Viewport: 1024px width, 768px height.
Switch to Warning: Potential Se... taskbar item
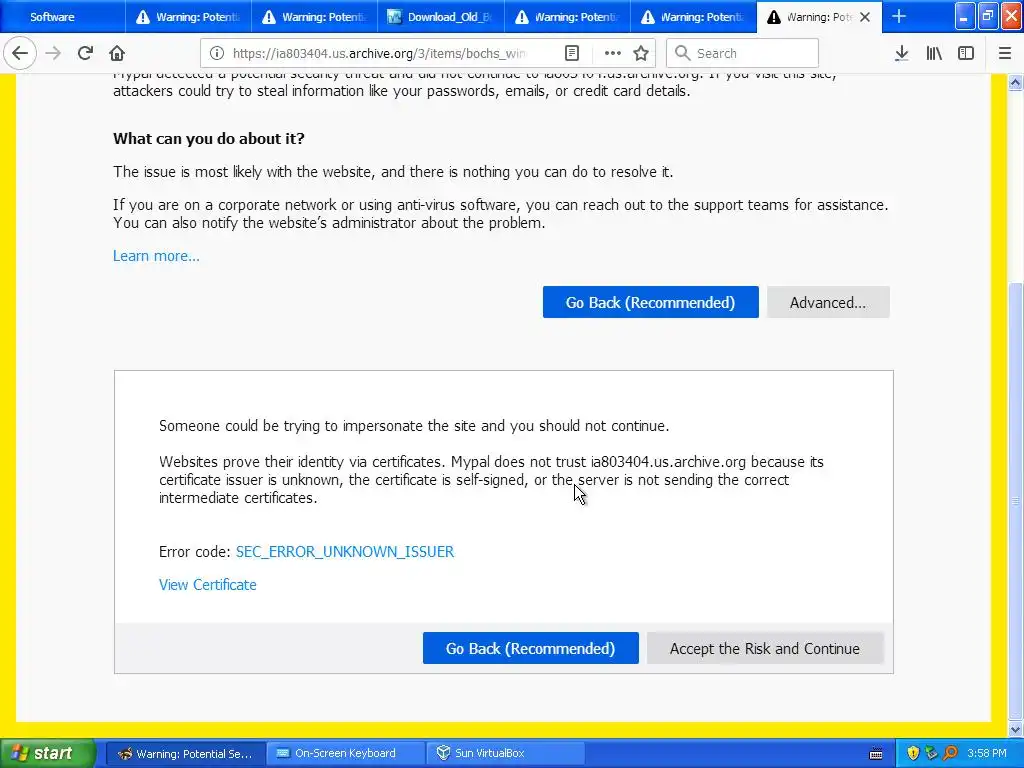pyautogui.click(x=185, y=754)
